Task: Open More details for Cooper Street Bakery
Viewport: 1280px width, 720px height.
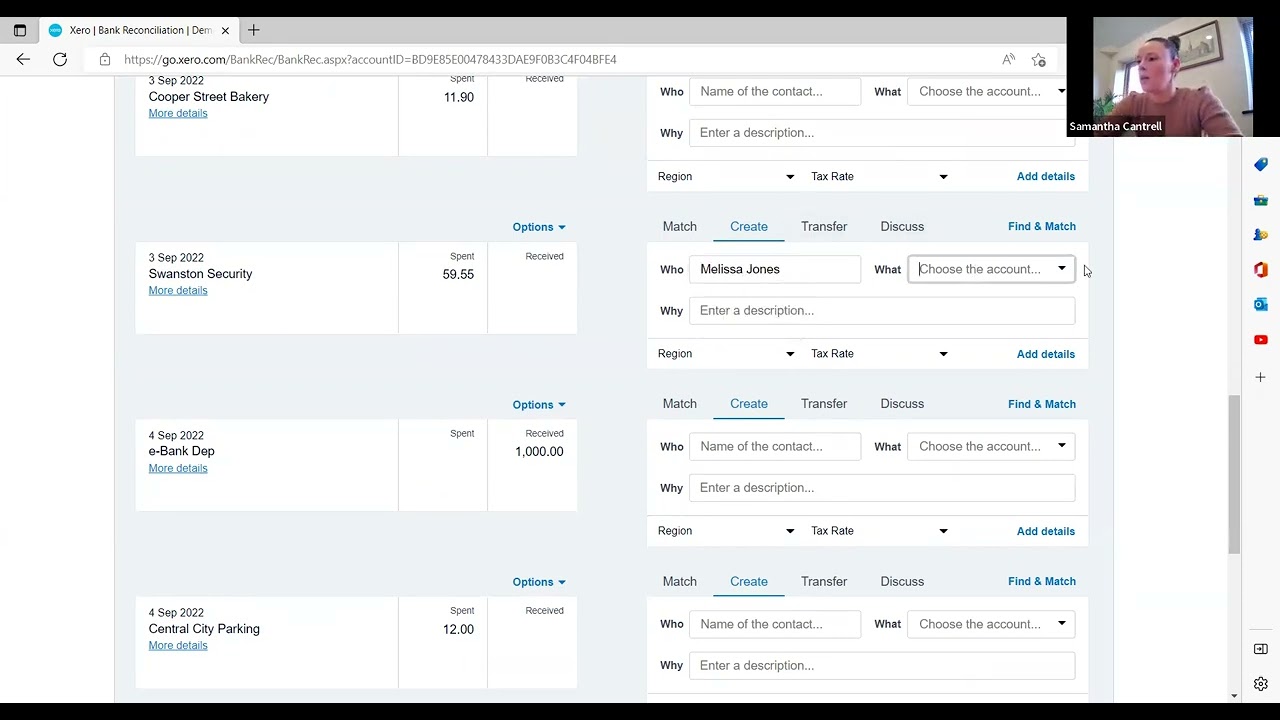Action: tap(178, 113)
